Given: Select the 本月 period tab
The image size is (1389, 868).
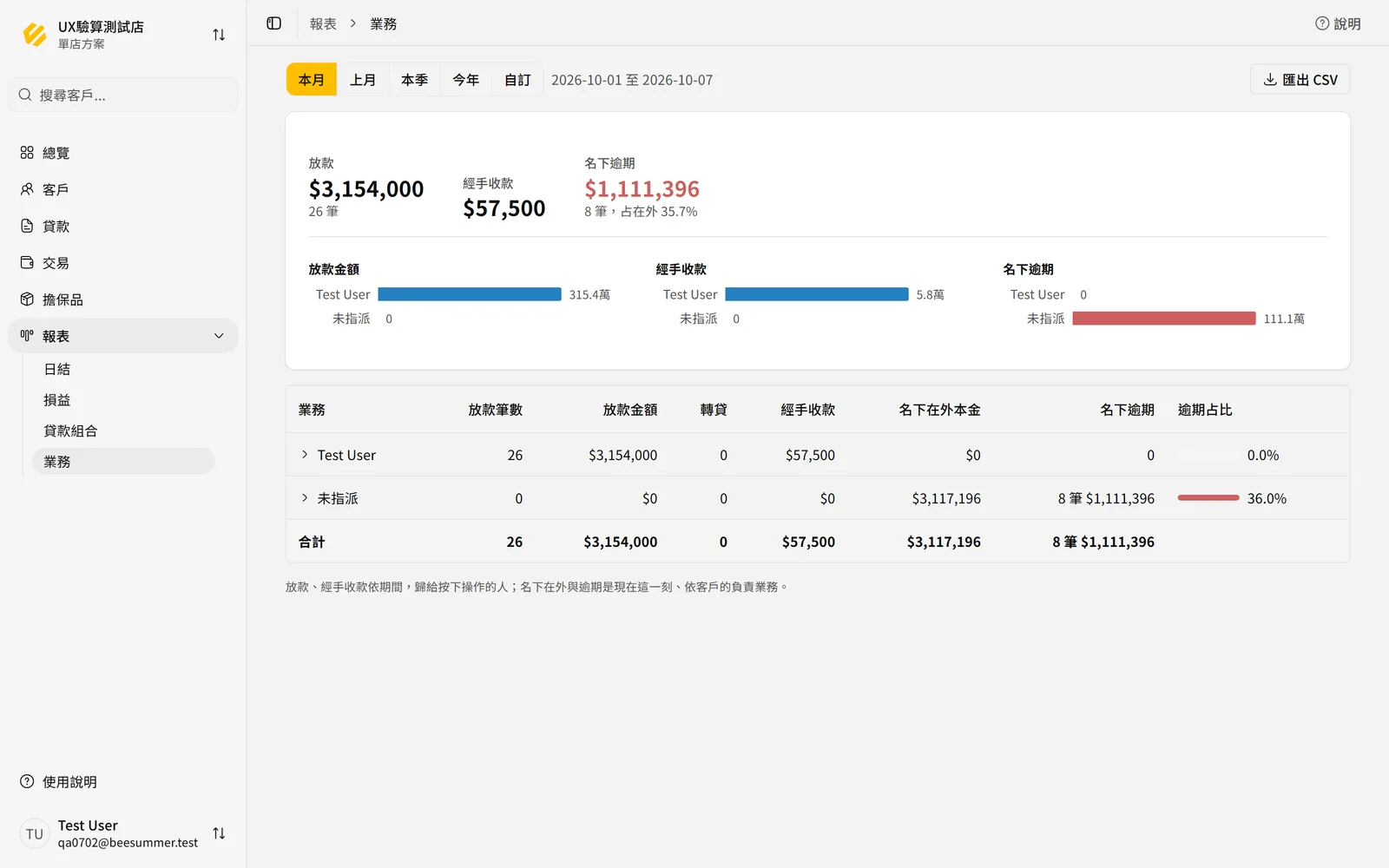Looking at the screenshot, I should coord(312,80).
